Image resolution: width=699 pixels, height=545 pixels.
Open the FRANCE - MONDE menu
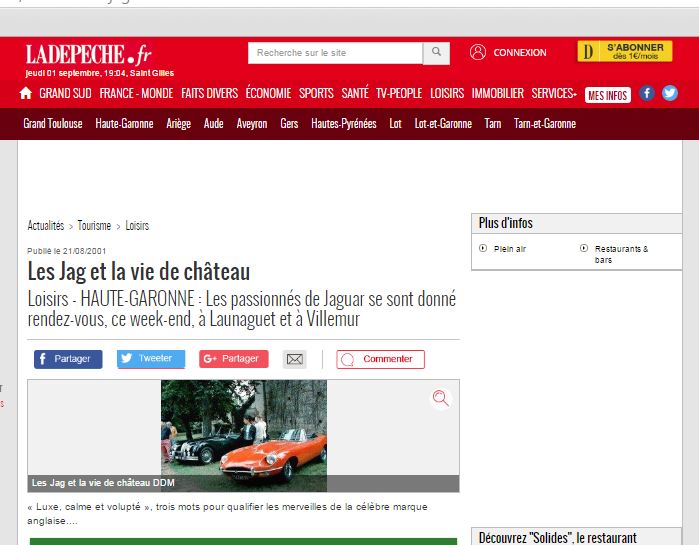click(136, 93)
